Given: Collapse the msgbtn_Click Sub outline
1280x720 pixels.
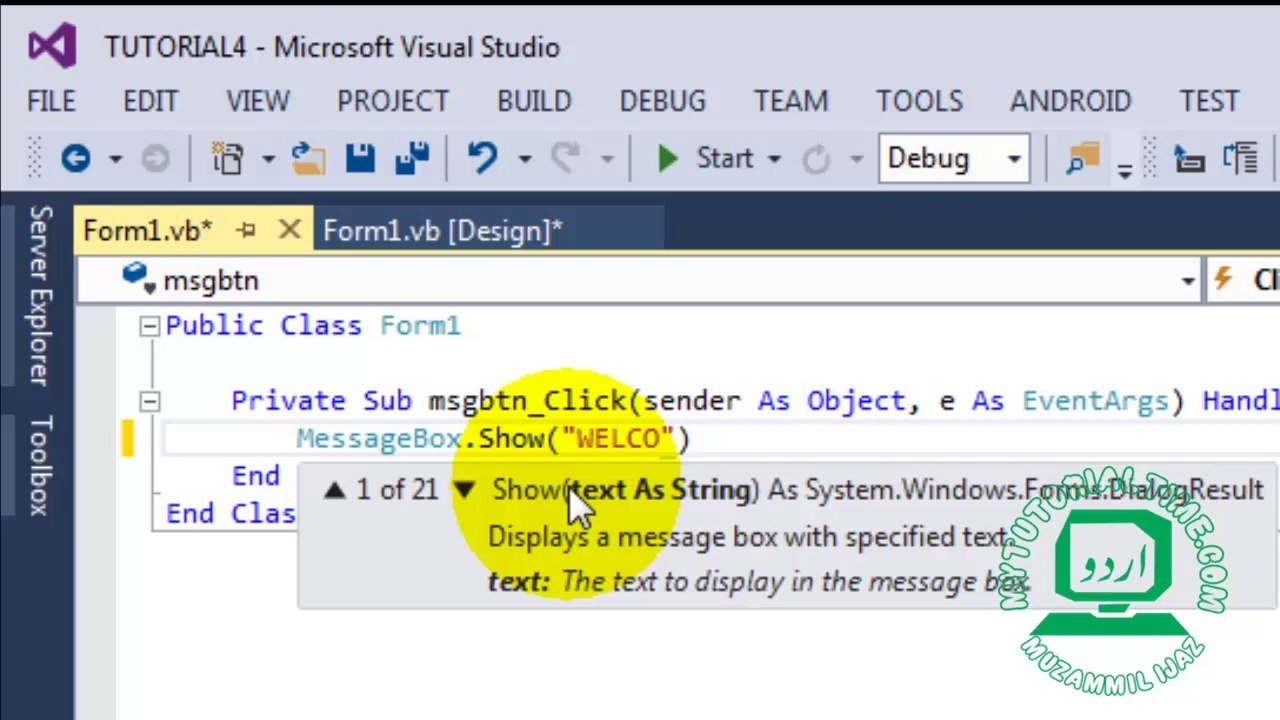Looking at the screenshot, I should pyautogui.click(x=149, y=401).
